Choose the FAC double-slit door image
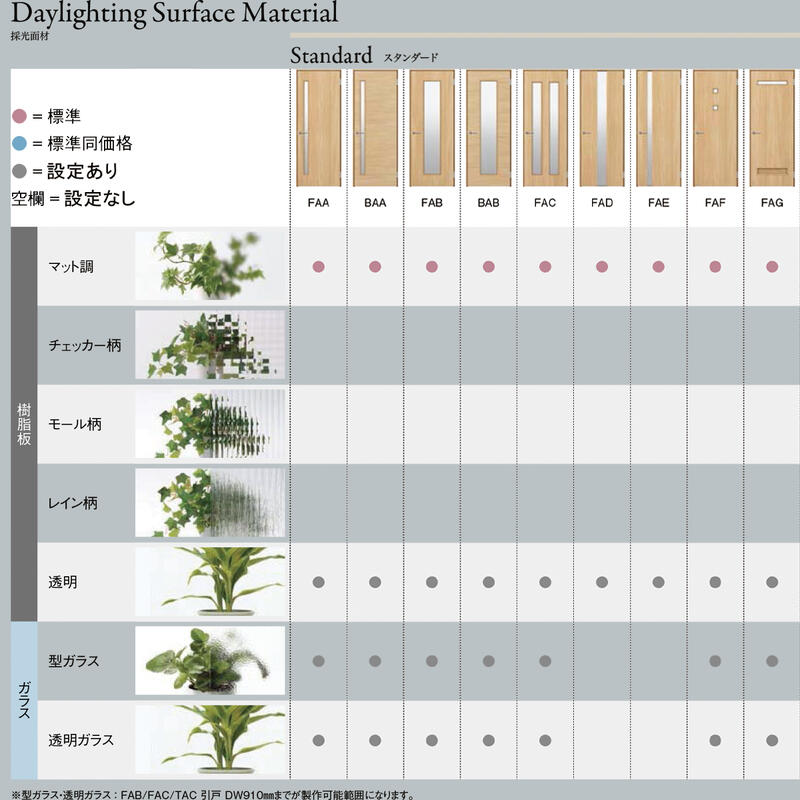 [545, 128]
